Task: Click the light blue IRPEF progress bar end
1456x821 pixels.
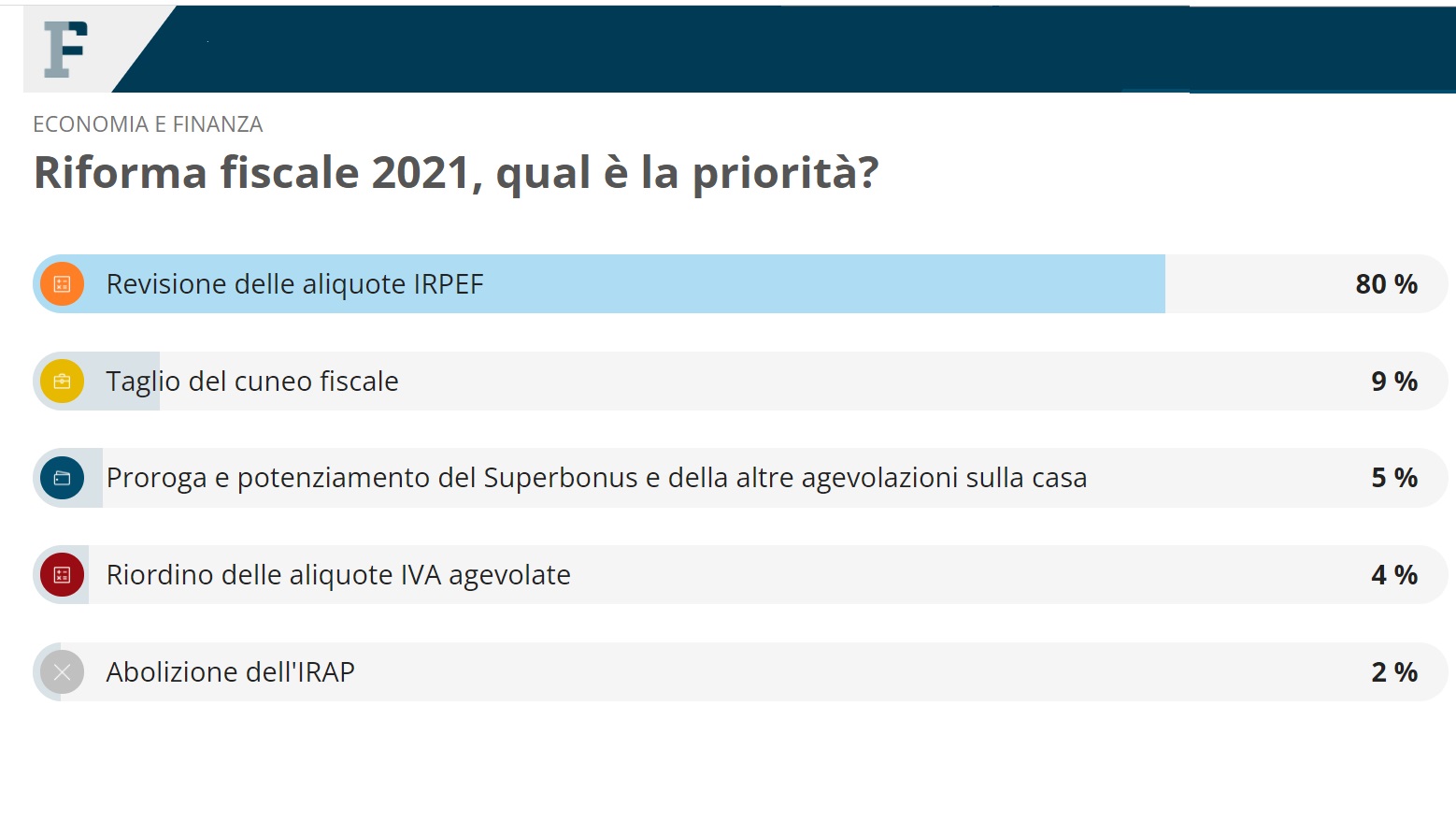Action: click(x=1159, y=284)
